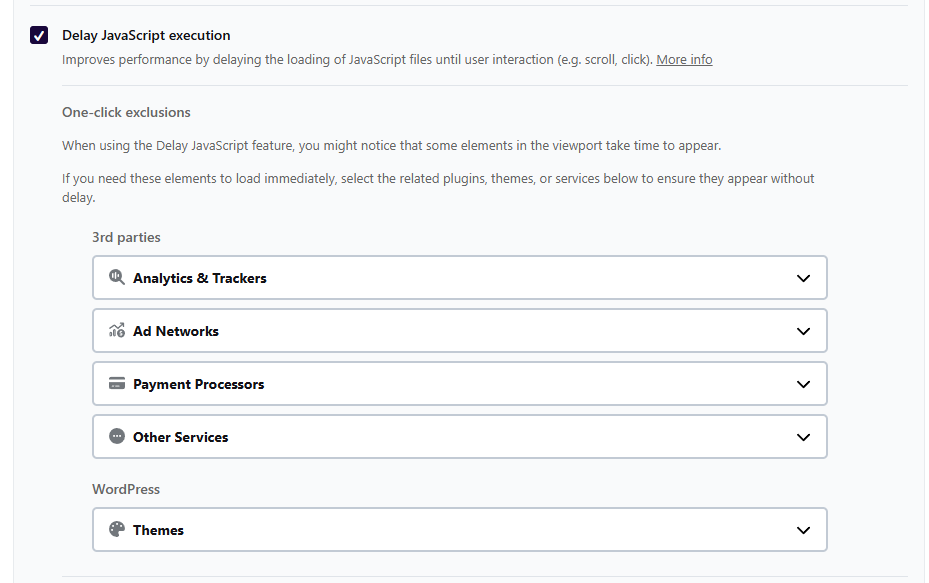
Task: Expand Ad Networks with the chevron arrow
Action: (803, 331)
